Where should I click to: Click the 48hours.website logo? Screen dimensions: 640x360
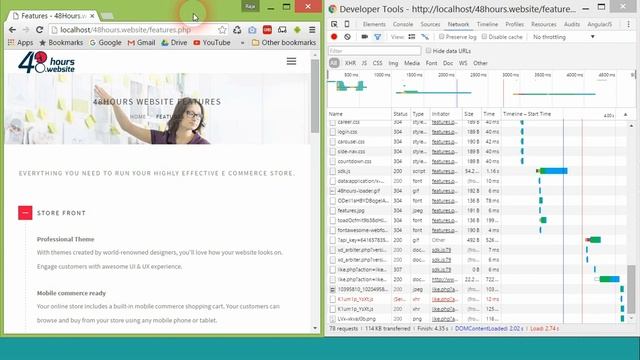click(47, 62)
